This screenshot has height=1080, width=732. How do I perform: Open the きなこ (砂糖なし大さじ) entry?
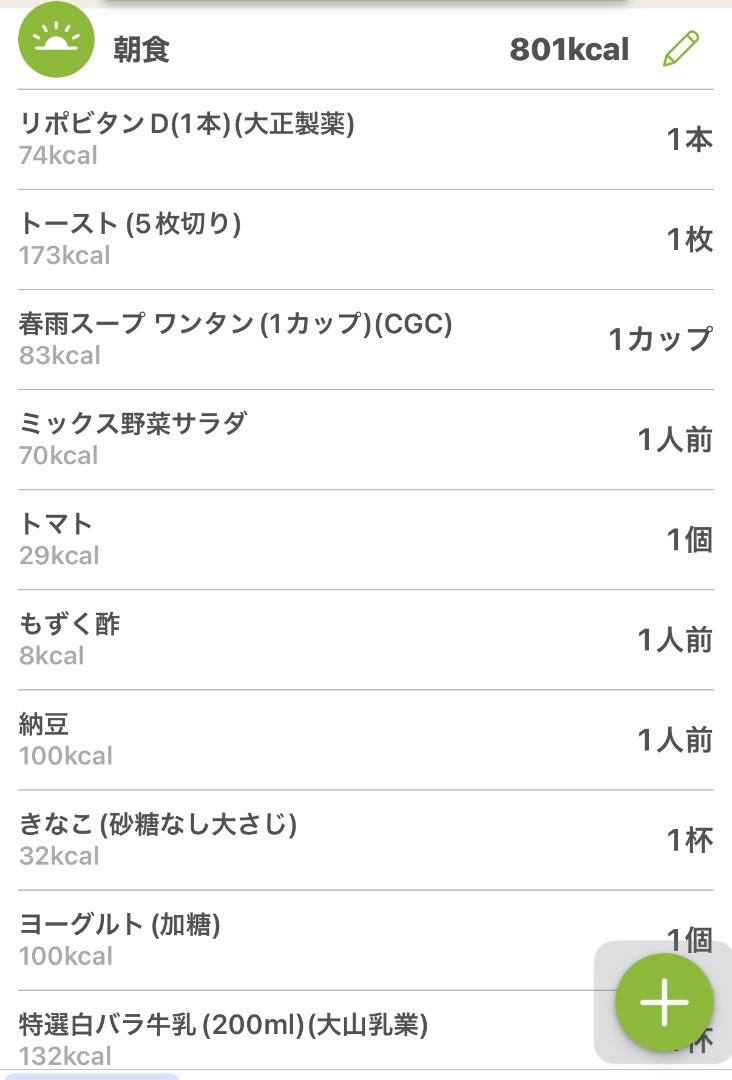pyautogui.click(x=366, y=840)
